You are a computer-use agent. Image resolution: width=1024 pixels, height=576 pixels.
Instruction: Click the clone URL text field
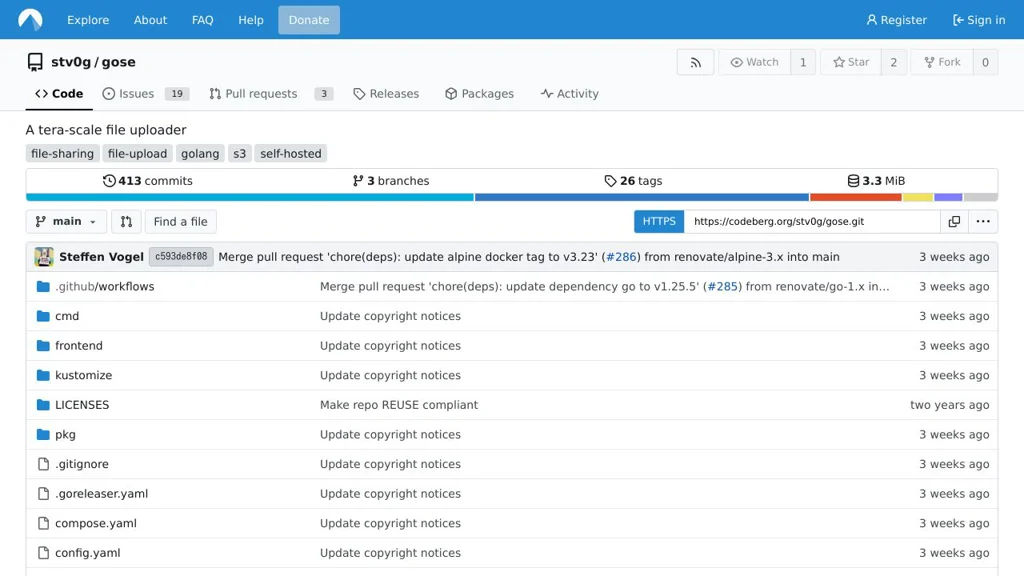pyautogui.click(x=810, y=222)
